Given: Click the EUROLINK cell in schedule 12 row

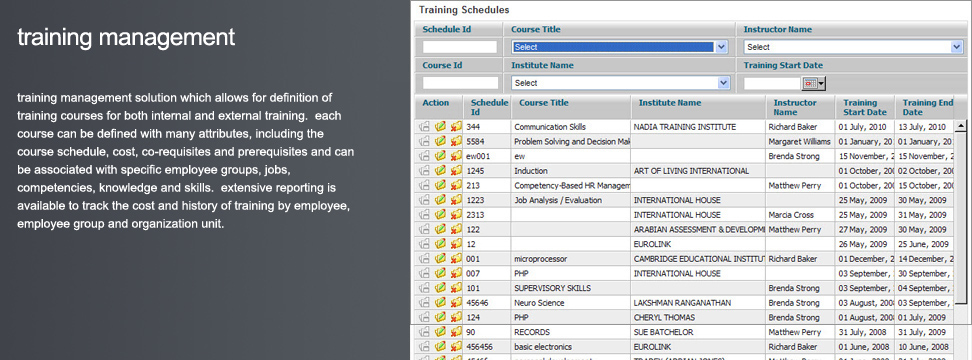Looking at the screenshot, I should tap(698, 244).
